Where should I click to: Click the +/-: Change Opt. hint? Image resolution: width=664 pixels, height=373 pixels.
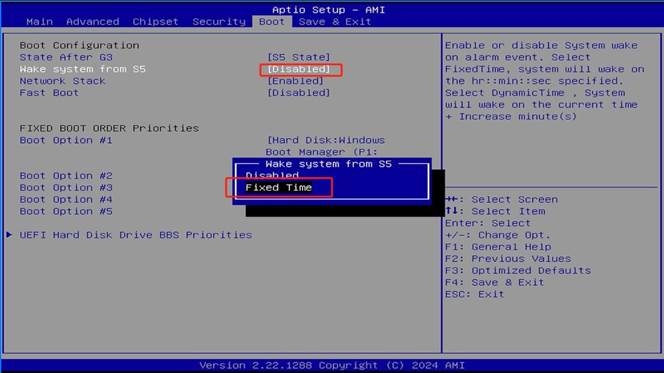498,235
